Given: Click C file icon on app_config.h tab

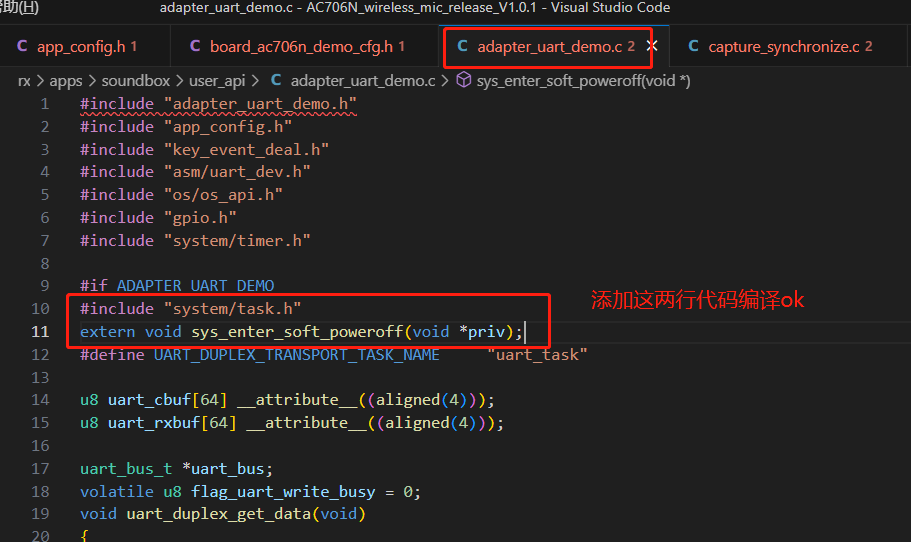Looking at the screenshot, I should coord(22,46).
